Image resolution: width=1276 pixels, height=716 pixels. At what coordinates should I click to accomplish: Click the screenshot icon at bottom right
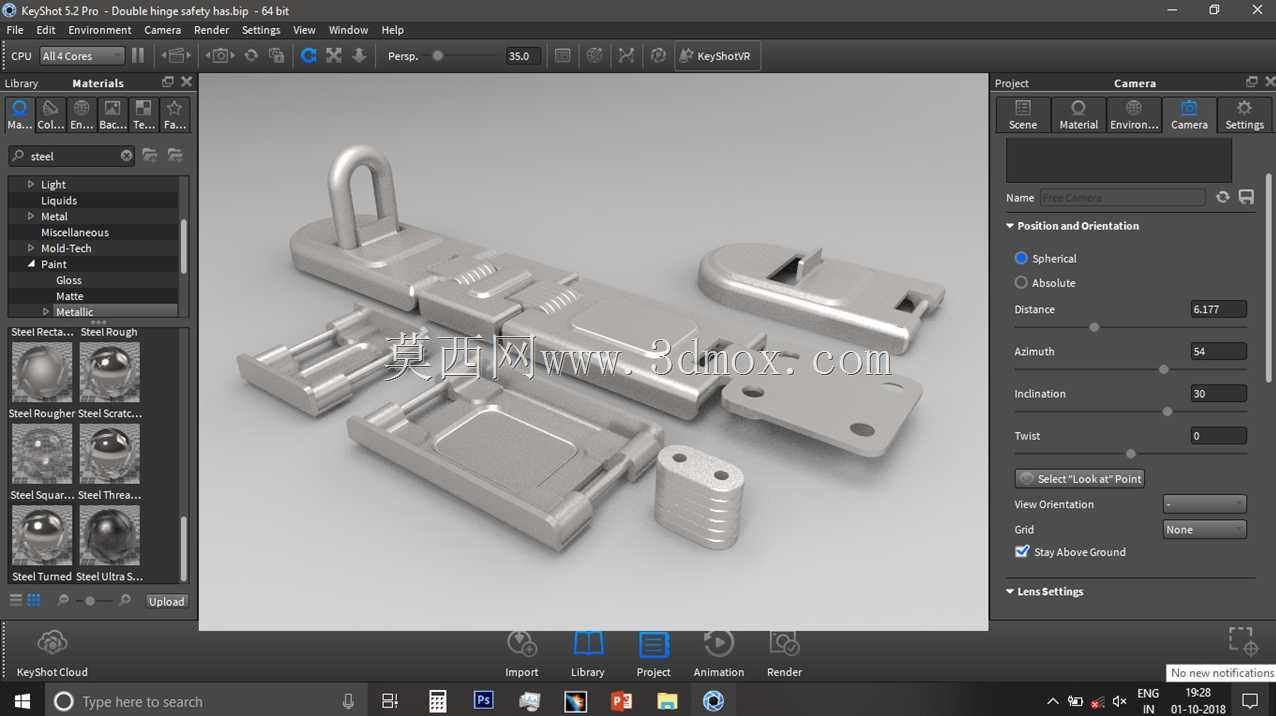1242,640
